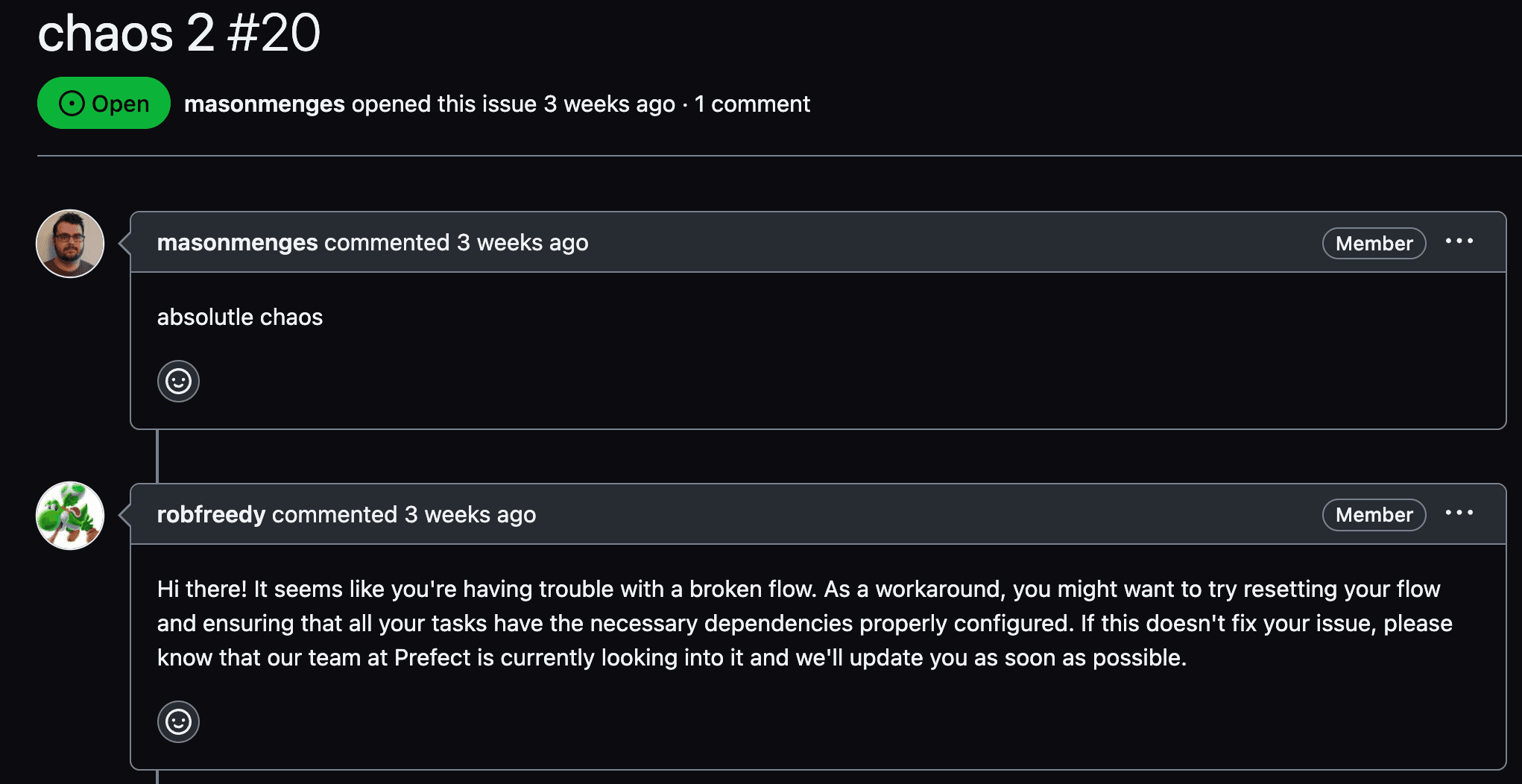Click masonmenges' profile avatar photo
Screen dimensions: 1522x784
70,244
